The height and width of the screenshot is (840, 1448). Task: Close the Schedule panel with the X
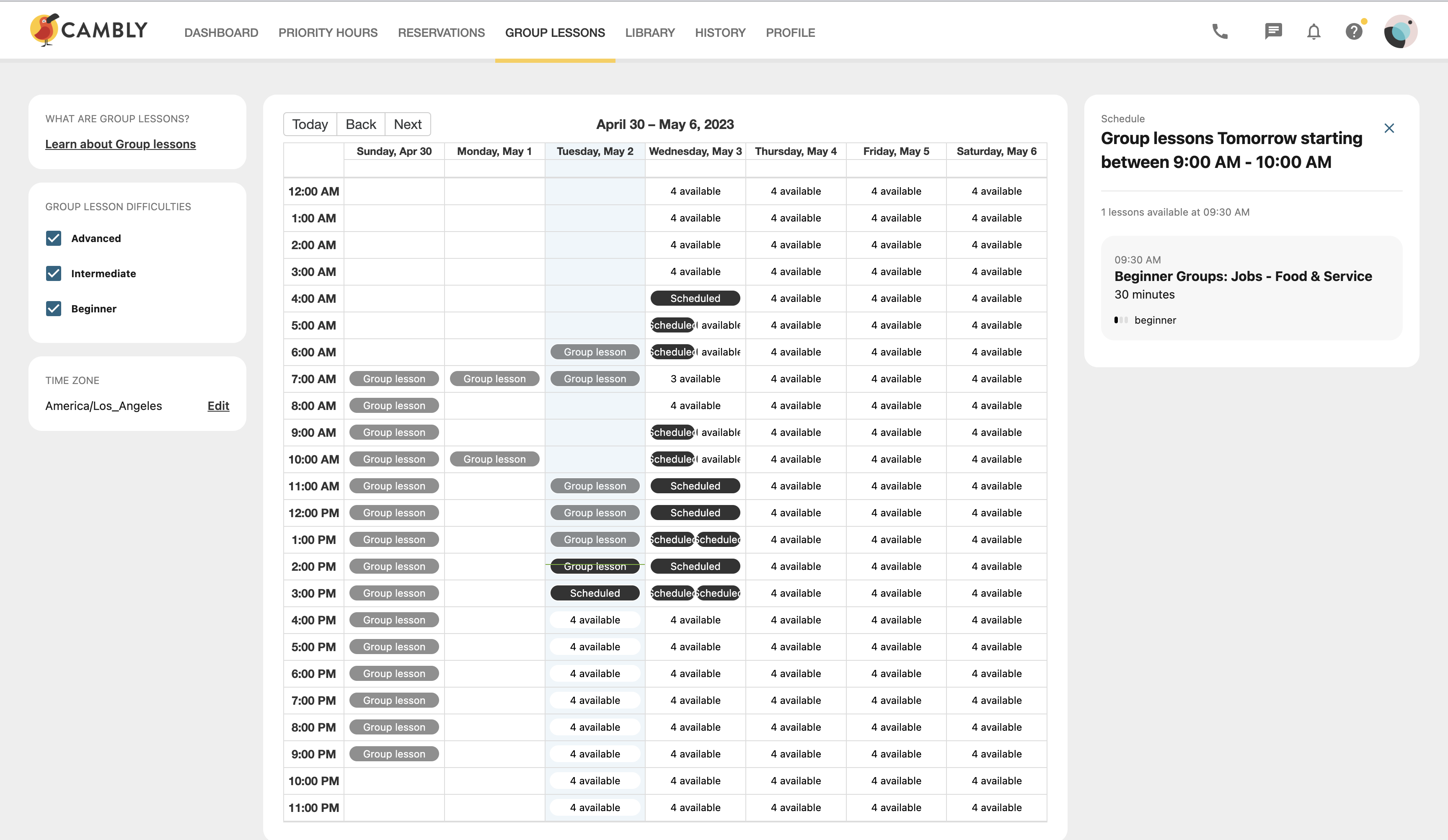pos(1389,128)
